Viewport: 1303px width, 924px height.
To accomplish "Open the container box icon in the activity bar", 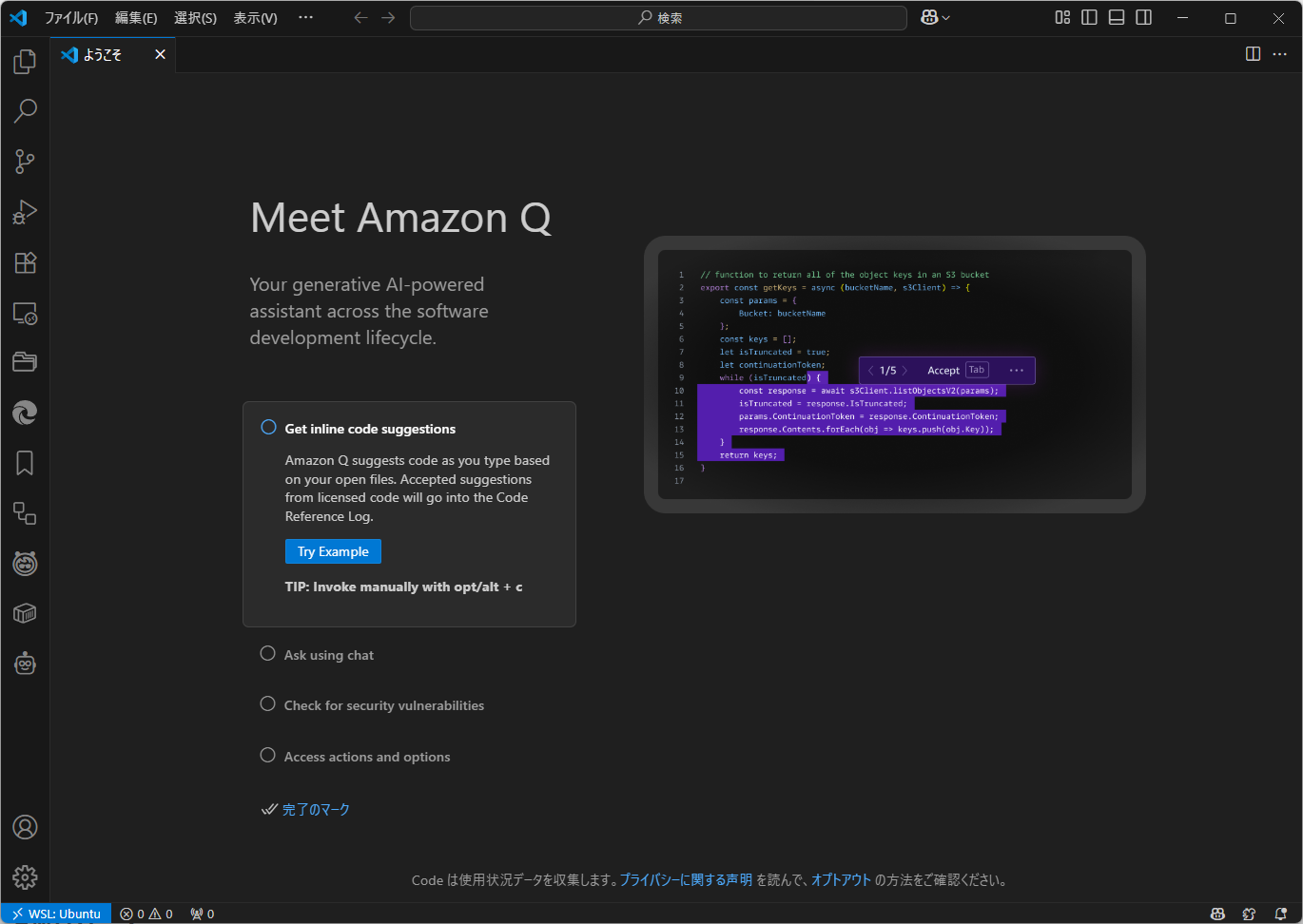I will tap(25, 613).
